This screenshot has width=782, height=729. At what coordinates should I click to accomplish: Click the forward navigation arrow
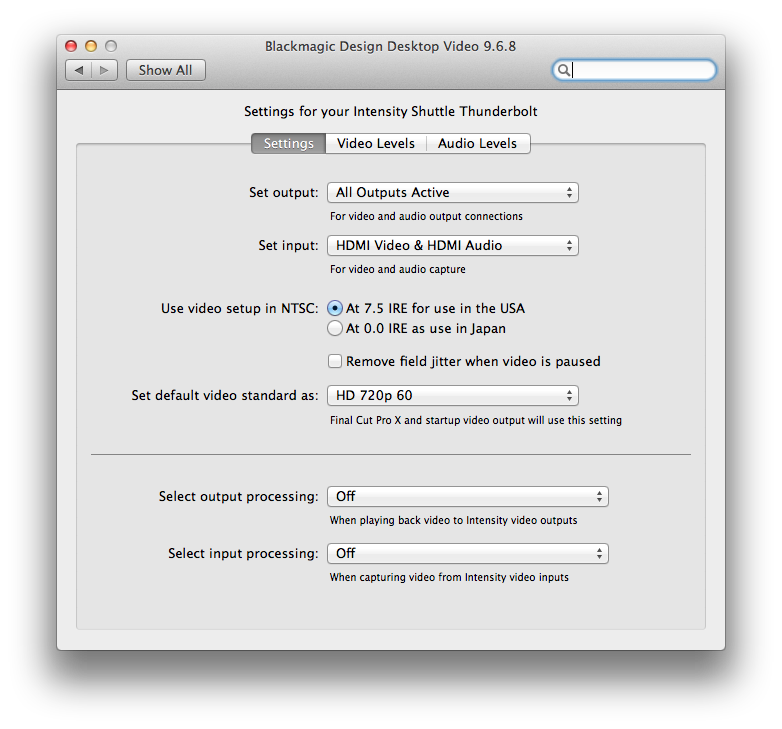click(104, 70)
